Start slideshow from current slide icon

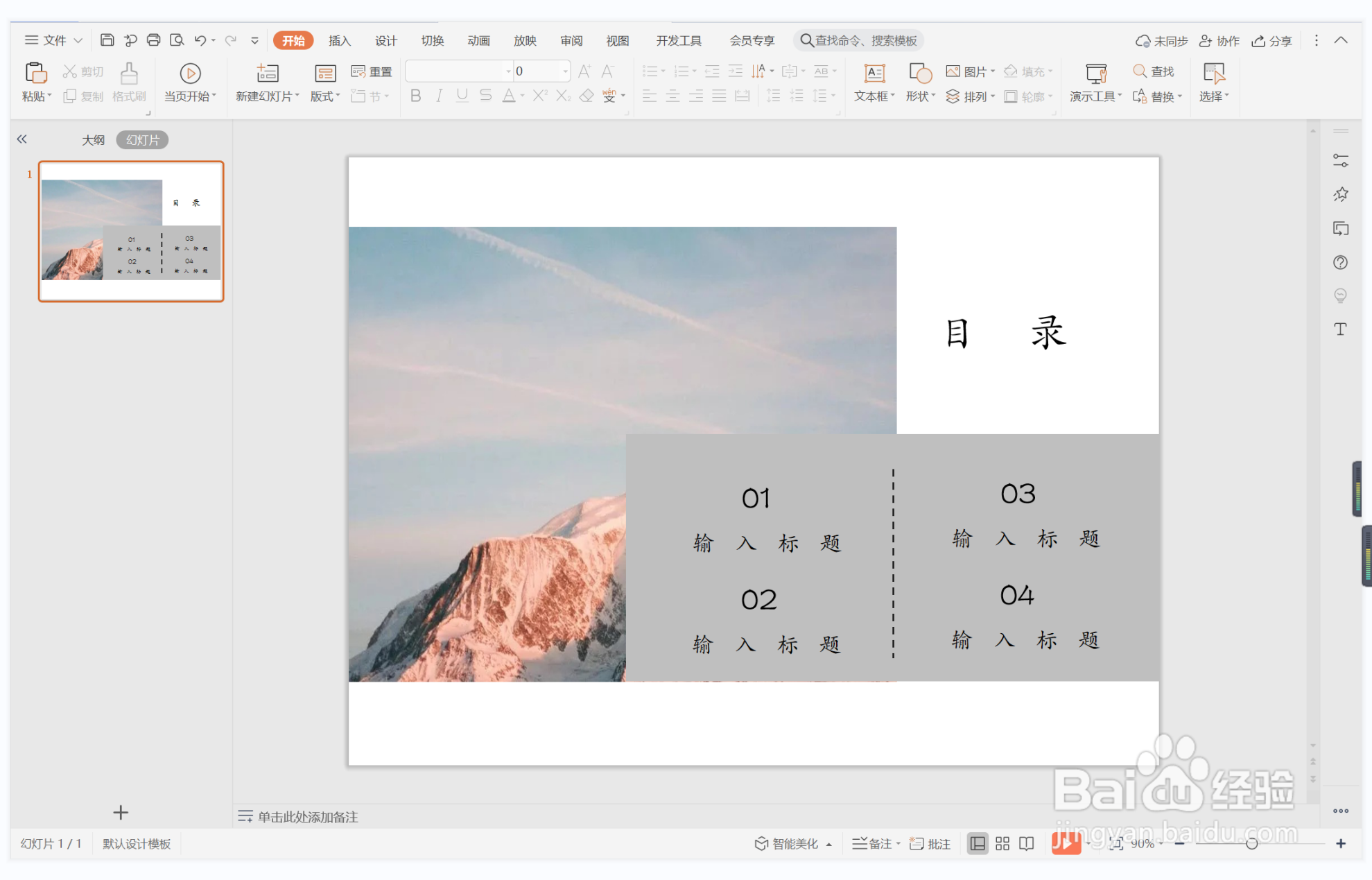tap(190, 74)
